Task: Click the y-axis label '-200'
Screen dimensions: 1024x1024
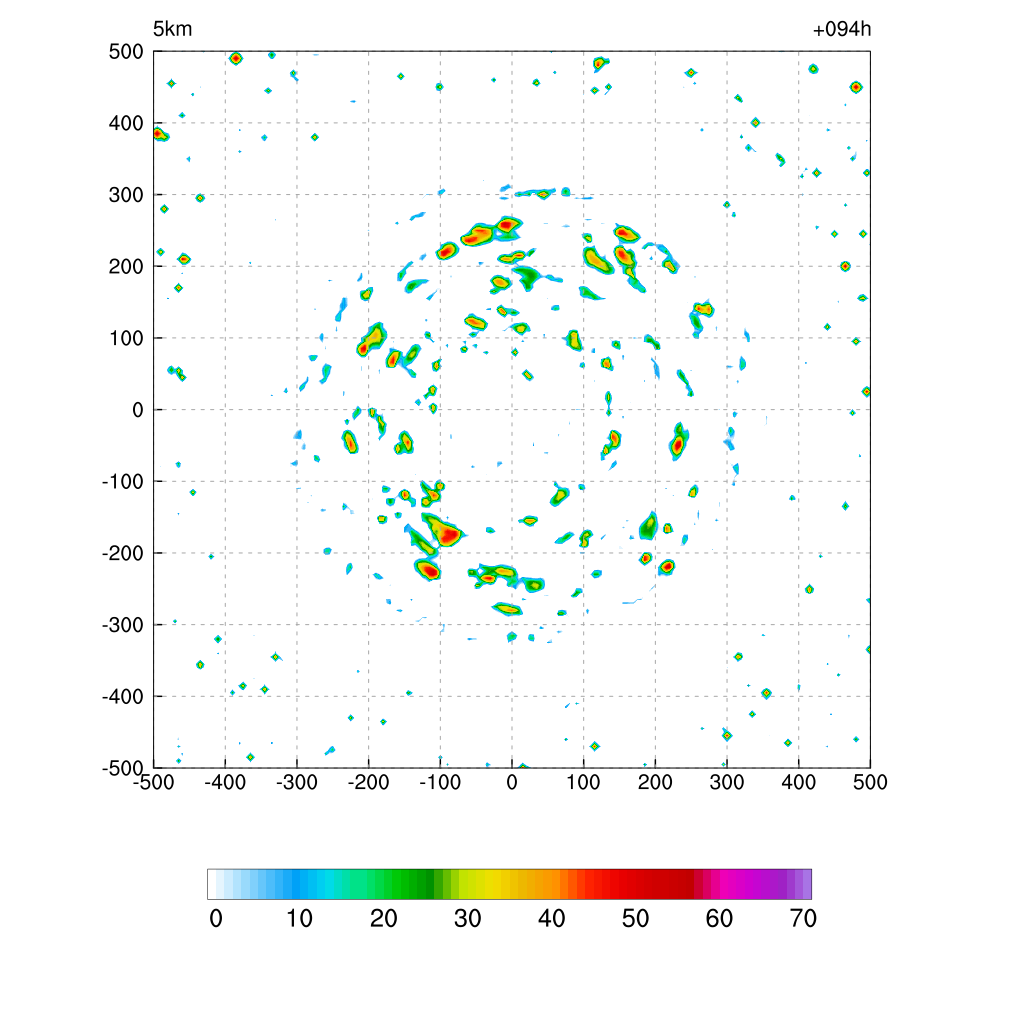Action: point(123,554)
